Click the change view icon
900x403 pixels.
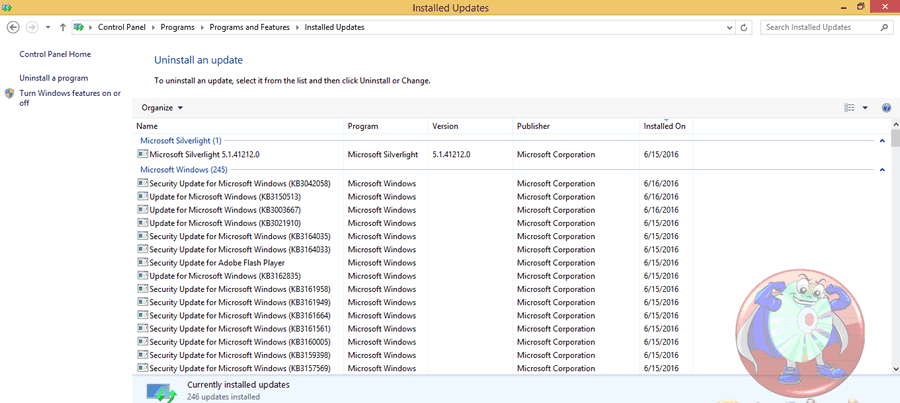pos(849,108)
